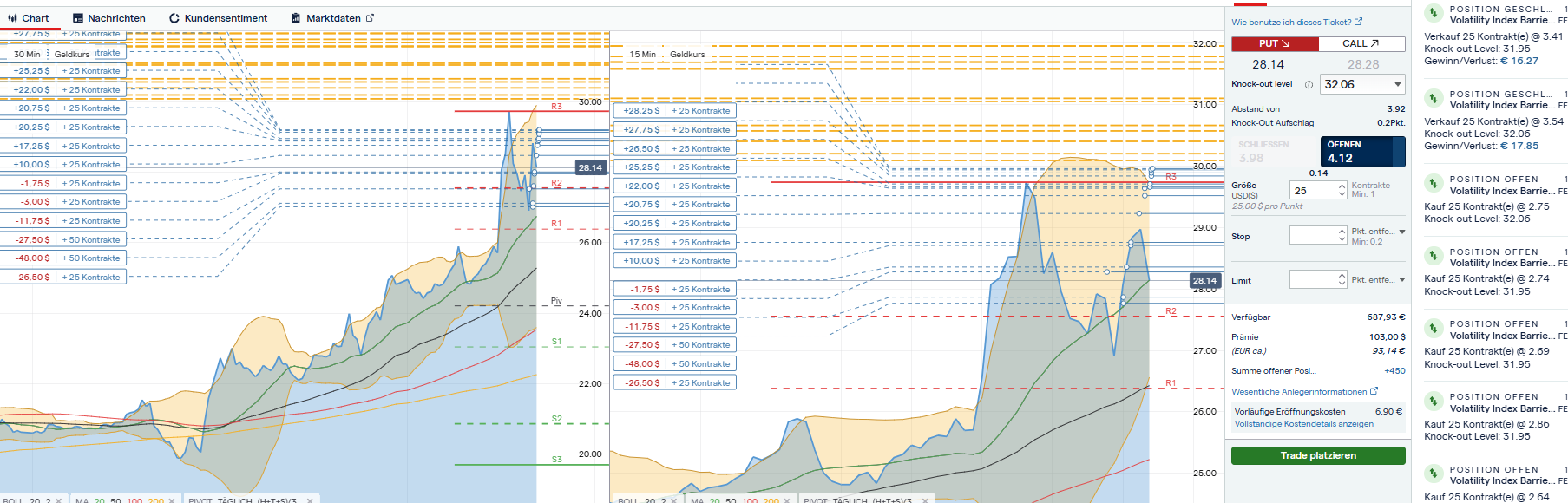Click the Marktdaten external link icon
This screenshot has height=503, width=1568.
click(x=371, y=17)
